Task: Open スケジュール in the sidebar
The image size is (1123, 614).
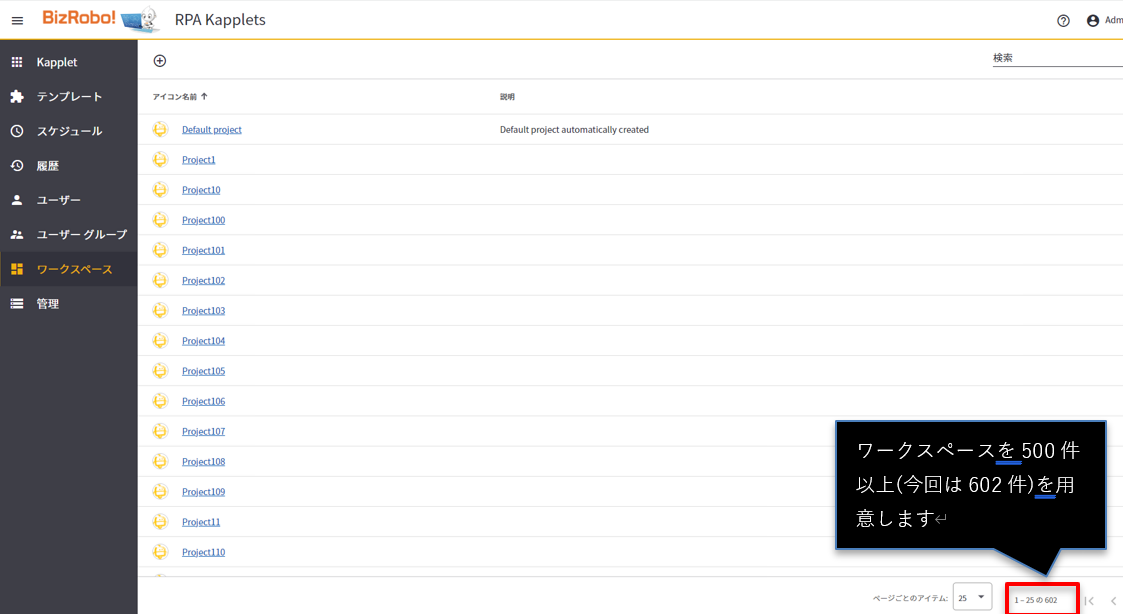Action: (69, 131)
